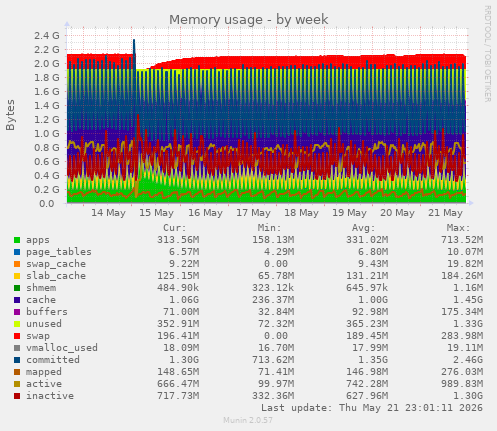Click the slab_cache legend label
This screenshot has height=431, width=497.
(56, 276)
